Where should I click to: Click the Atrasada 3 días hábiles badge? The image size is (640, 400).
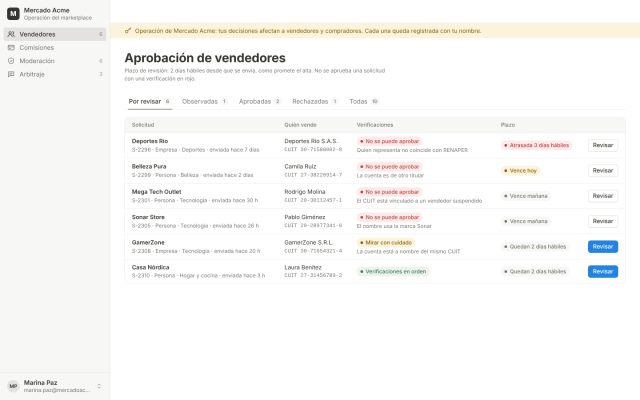coord(536,145)
